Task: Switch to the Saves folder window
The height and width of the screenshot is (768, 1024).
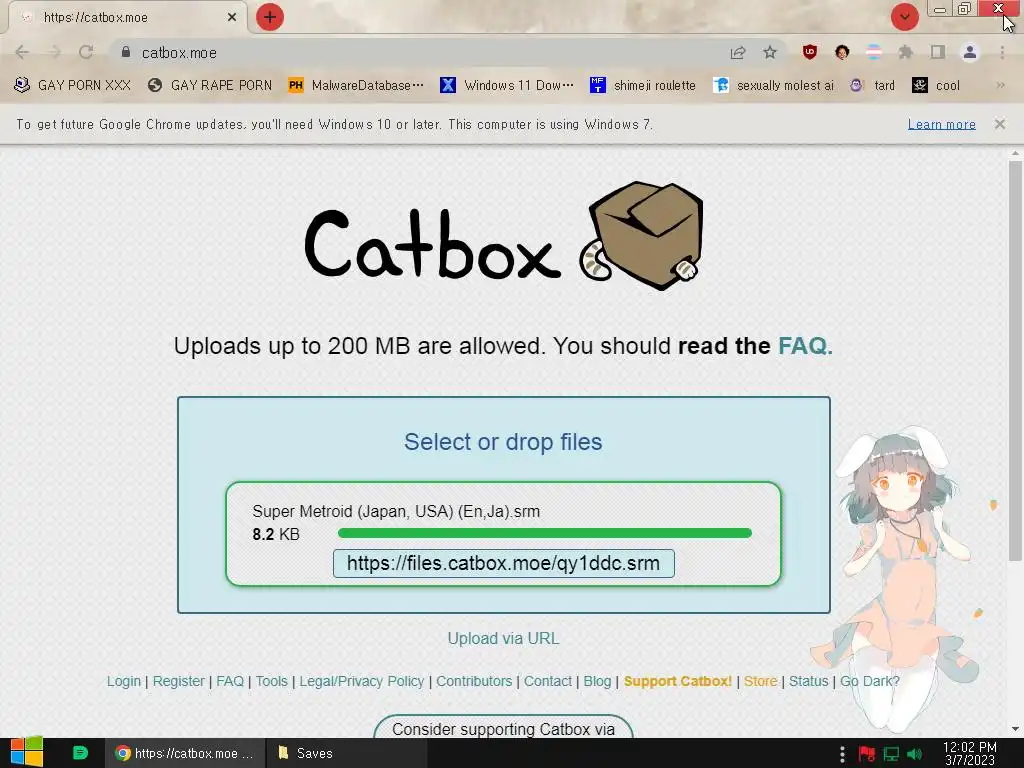Action: coord(346,753)
